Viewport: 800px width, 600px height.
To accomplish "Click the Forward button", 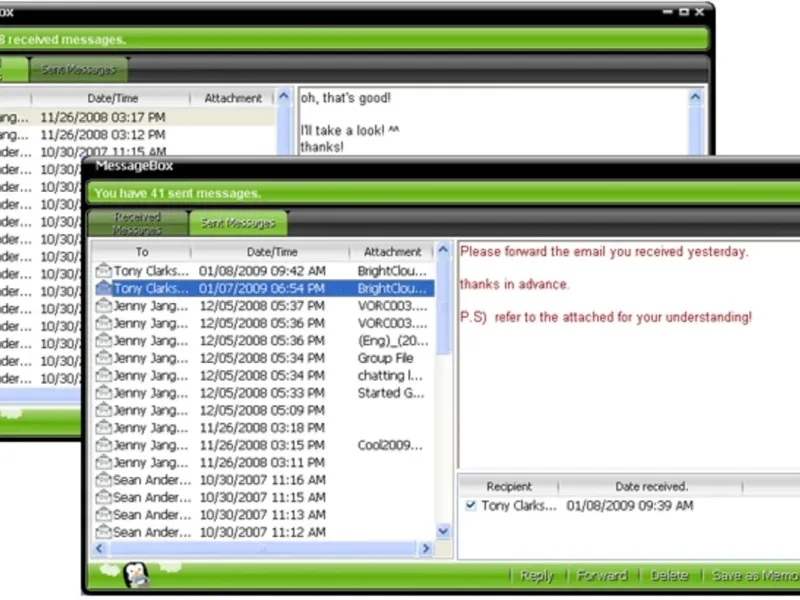I will 602,576.
